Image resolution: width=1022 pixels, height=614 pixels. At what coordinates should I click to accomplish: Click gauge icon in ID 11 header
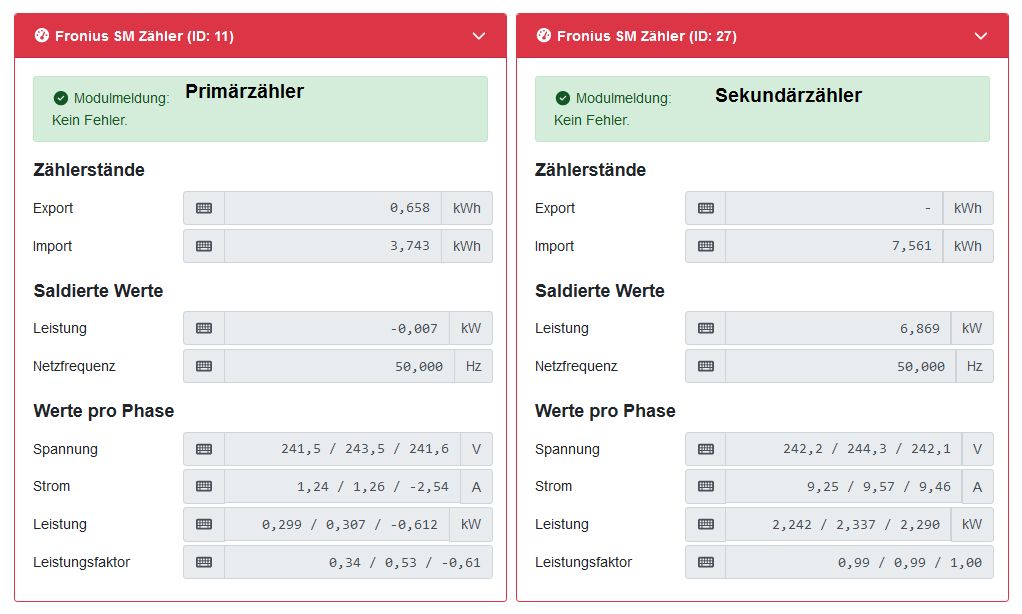(42, 36)
